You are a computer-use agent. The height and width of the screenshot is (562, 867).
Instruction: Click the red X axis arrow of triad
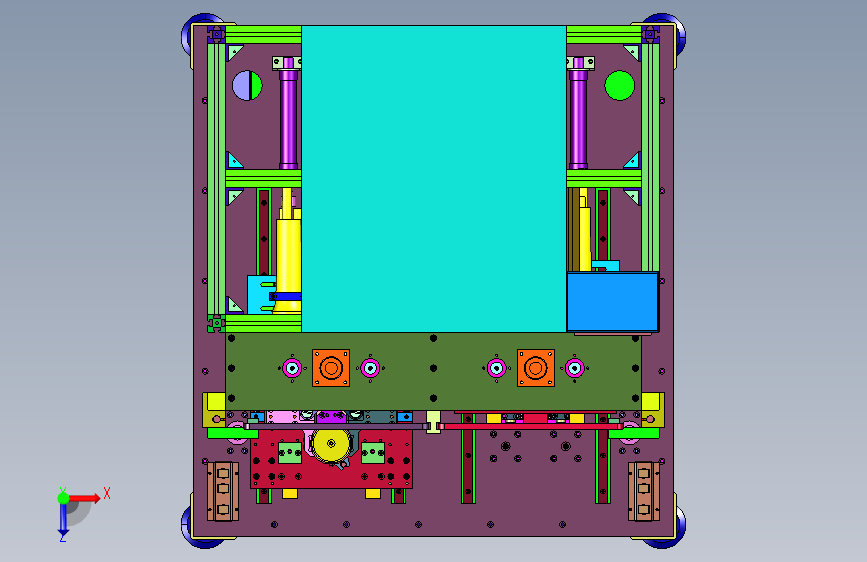(x=85, y=498)
